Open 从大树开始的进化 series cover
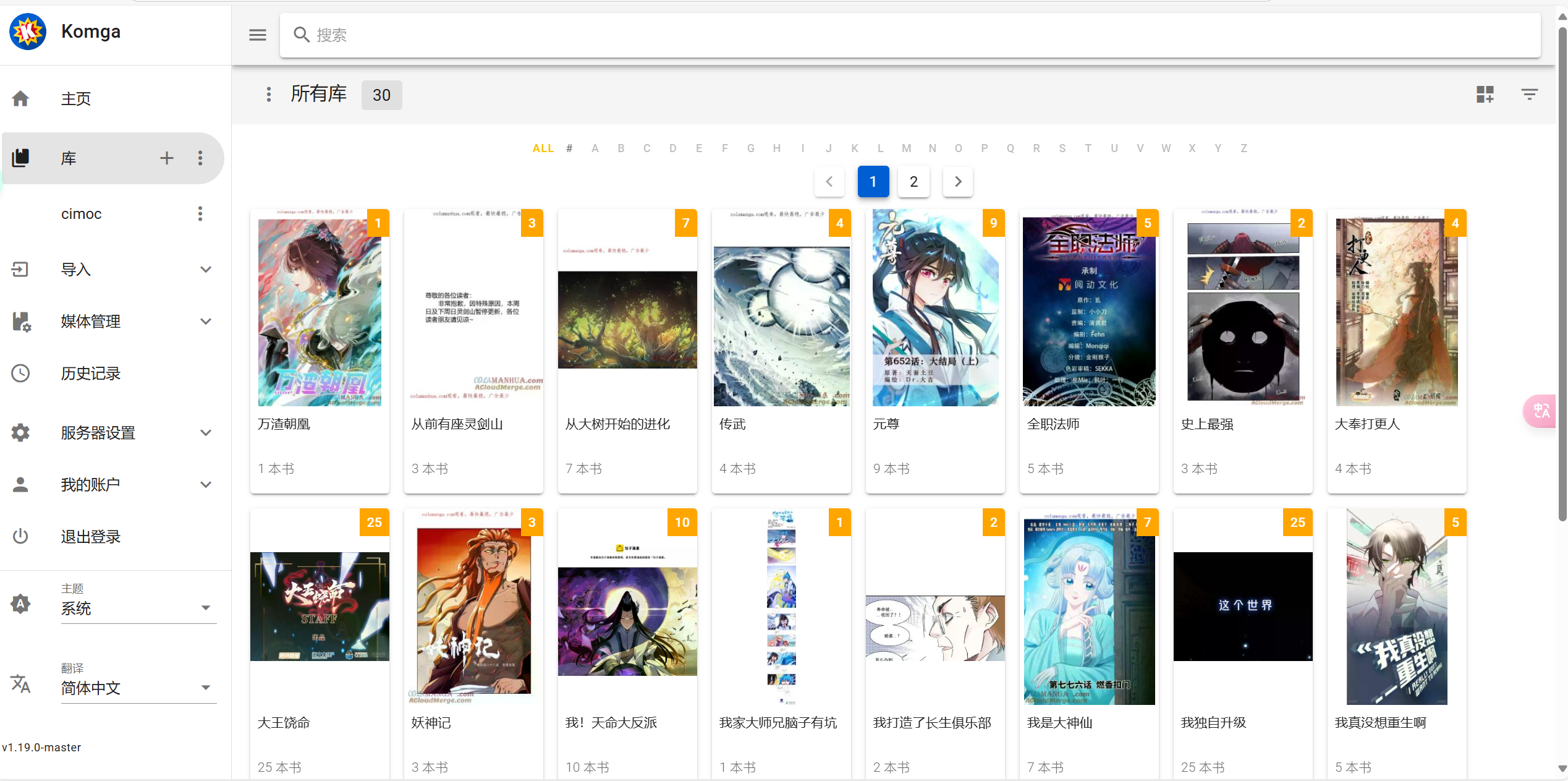 click(627, 307)
